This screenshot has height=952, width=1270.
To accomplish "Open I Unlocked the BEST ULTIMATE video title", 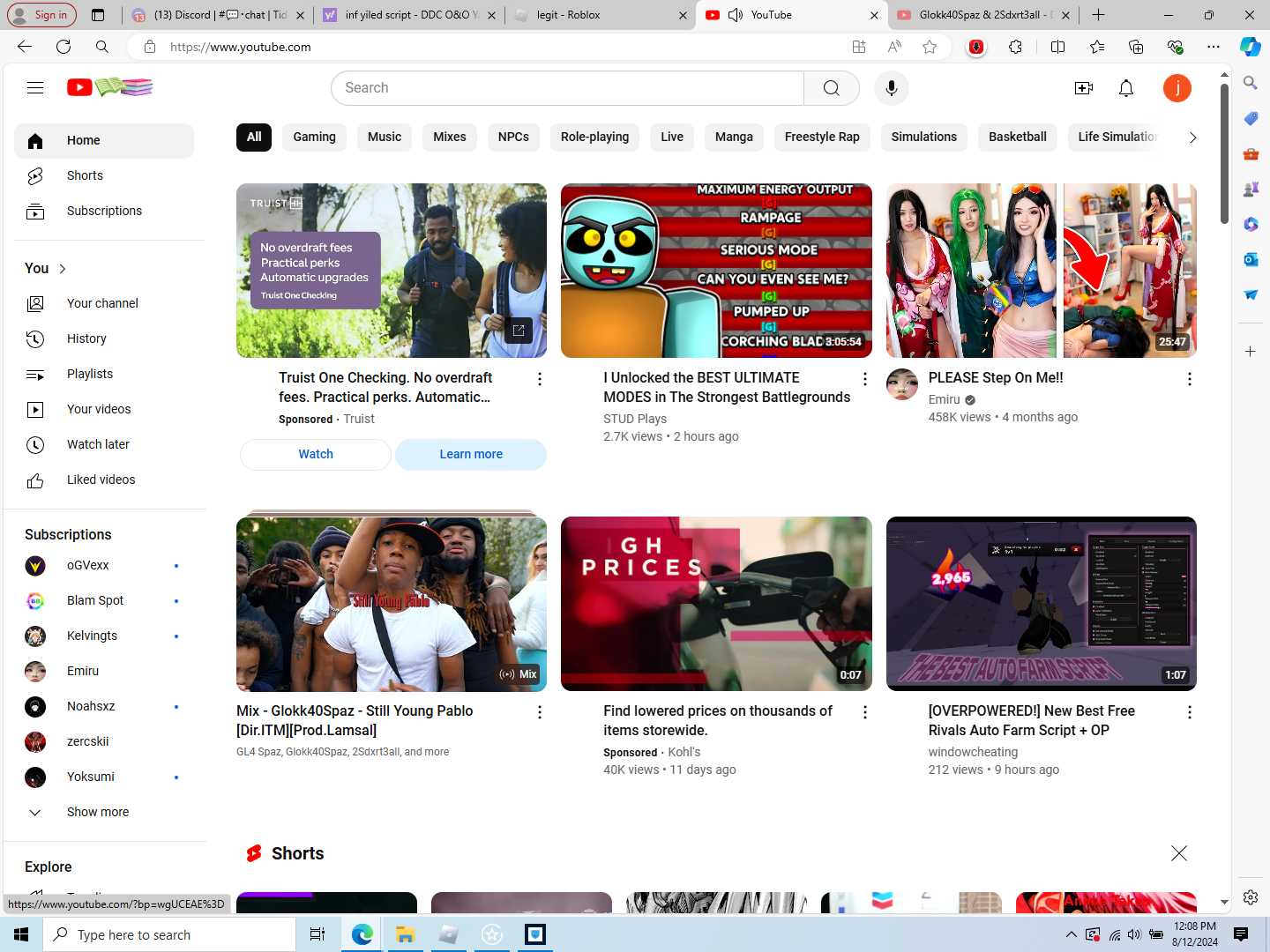I will [x=727, y=388].
